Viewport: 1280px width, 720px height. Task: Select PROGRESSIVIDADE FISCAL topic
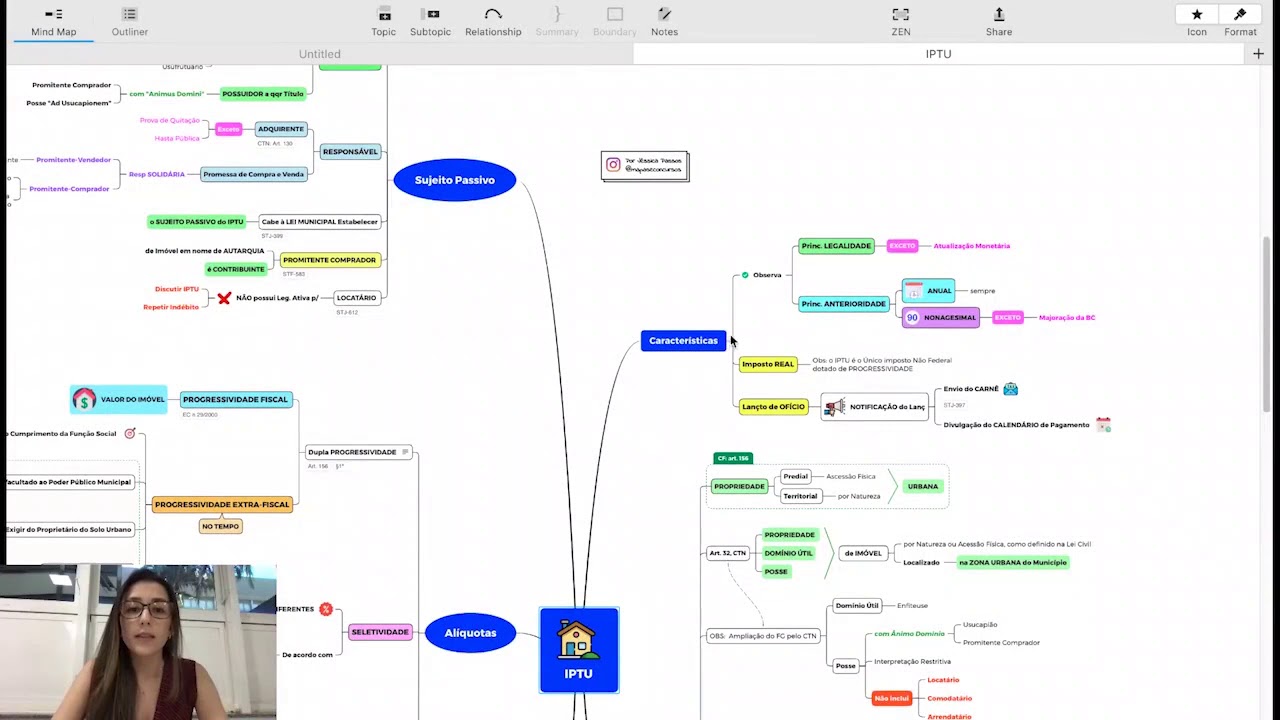235,399
